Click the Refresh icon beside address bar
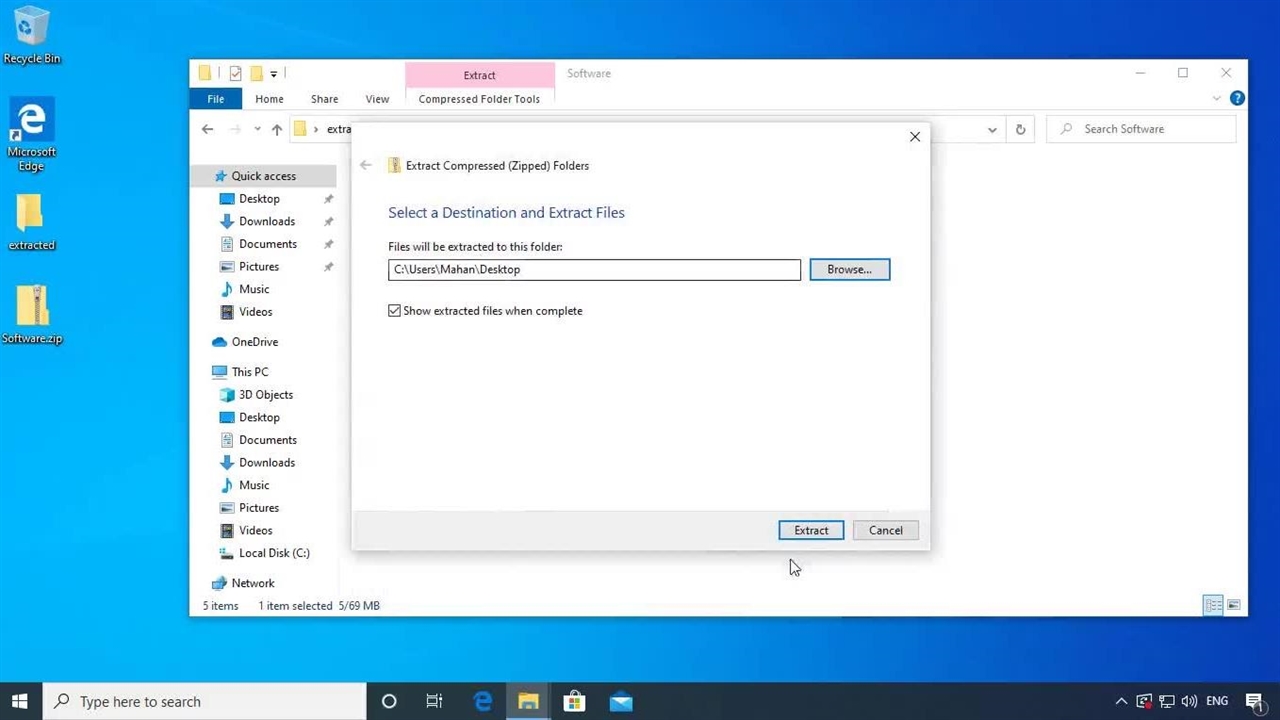 pos(1020,129)
